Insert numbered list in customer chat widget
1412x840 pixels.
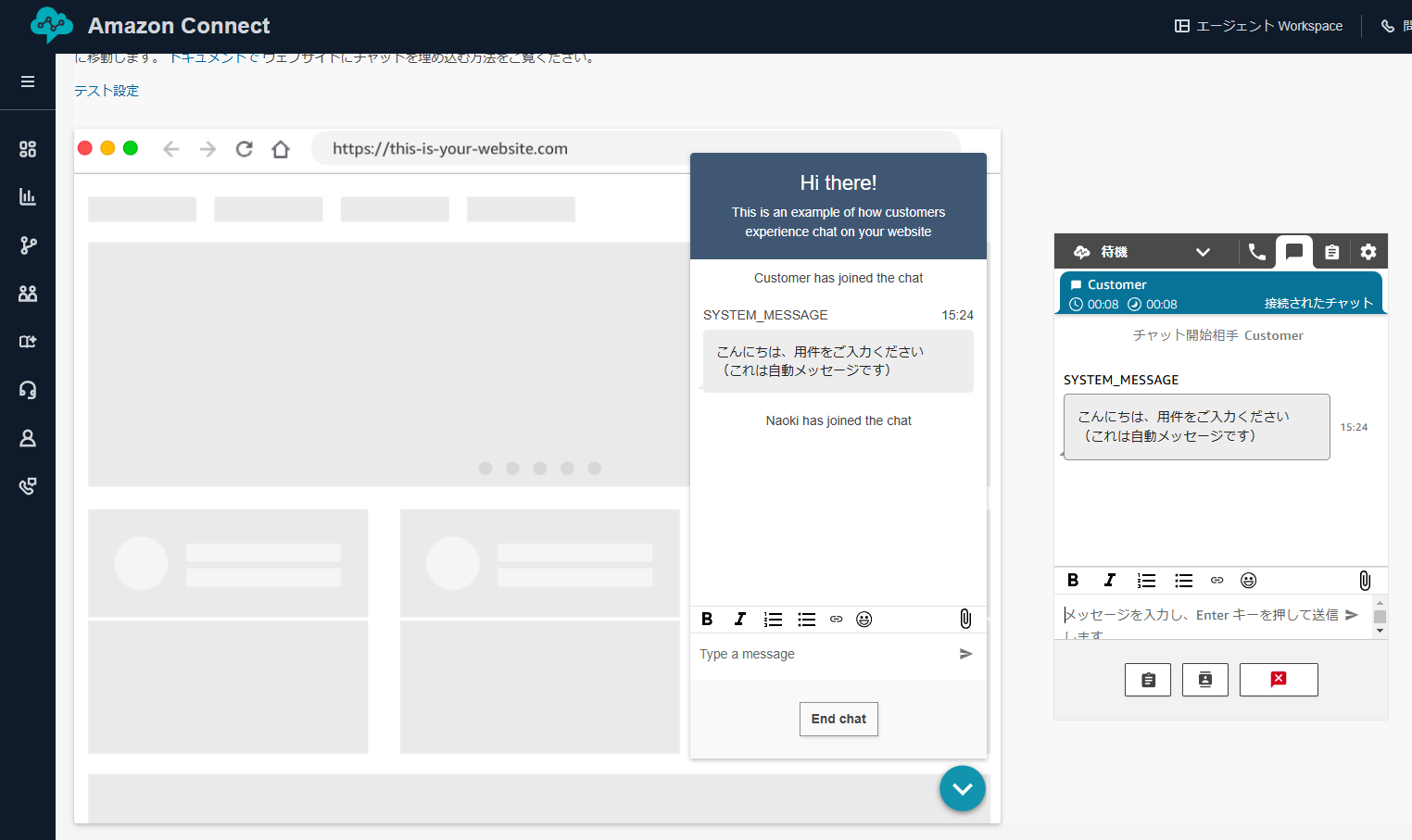(774, 620)
